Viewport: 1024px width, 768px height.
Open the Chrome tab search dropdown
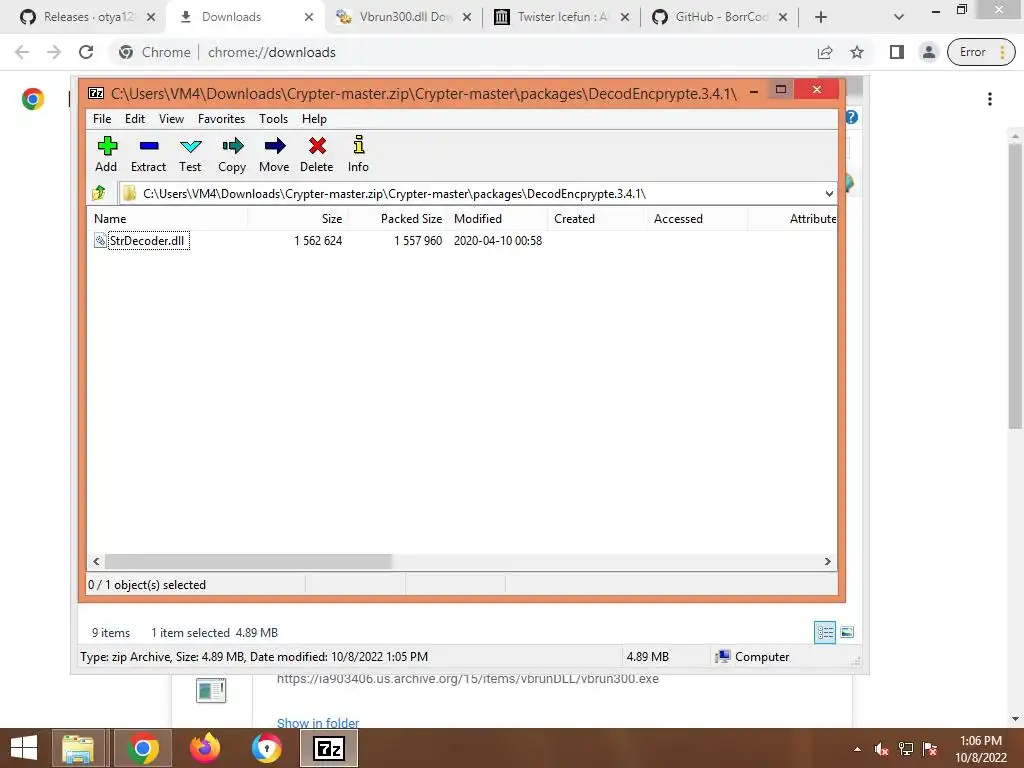tap(899, 17)
